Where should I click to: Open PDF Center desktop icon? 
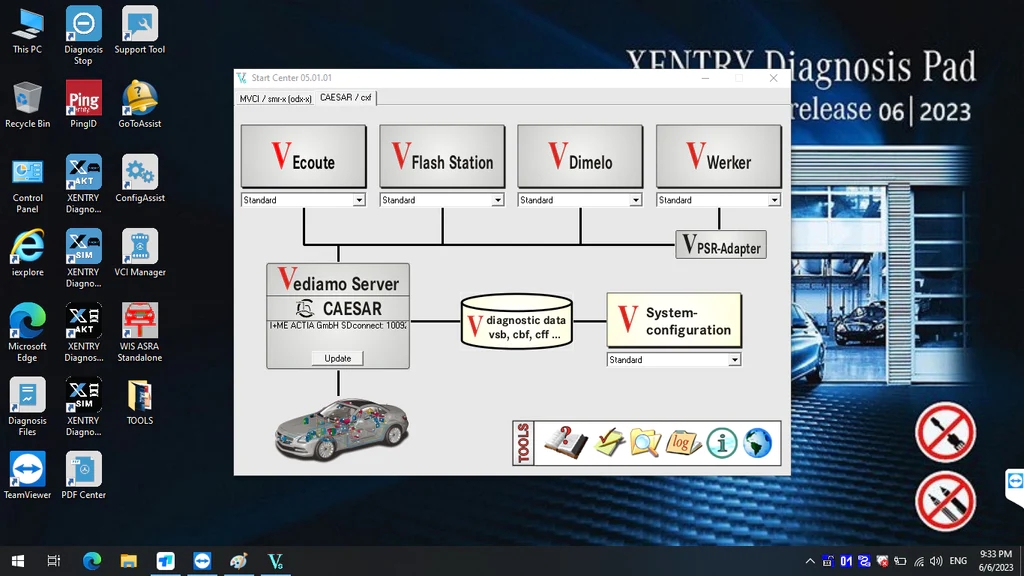84,477
